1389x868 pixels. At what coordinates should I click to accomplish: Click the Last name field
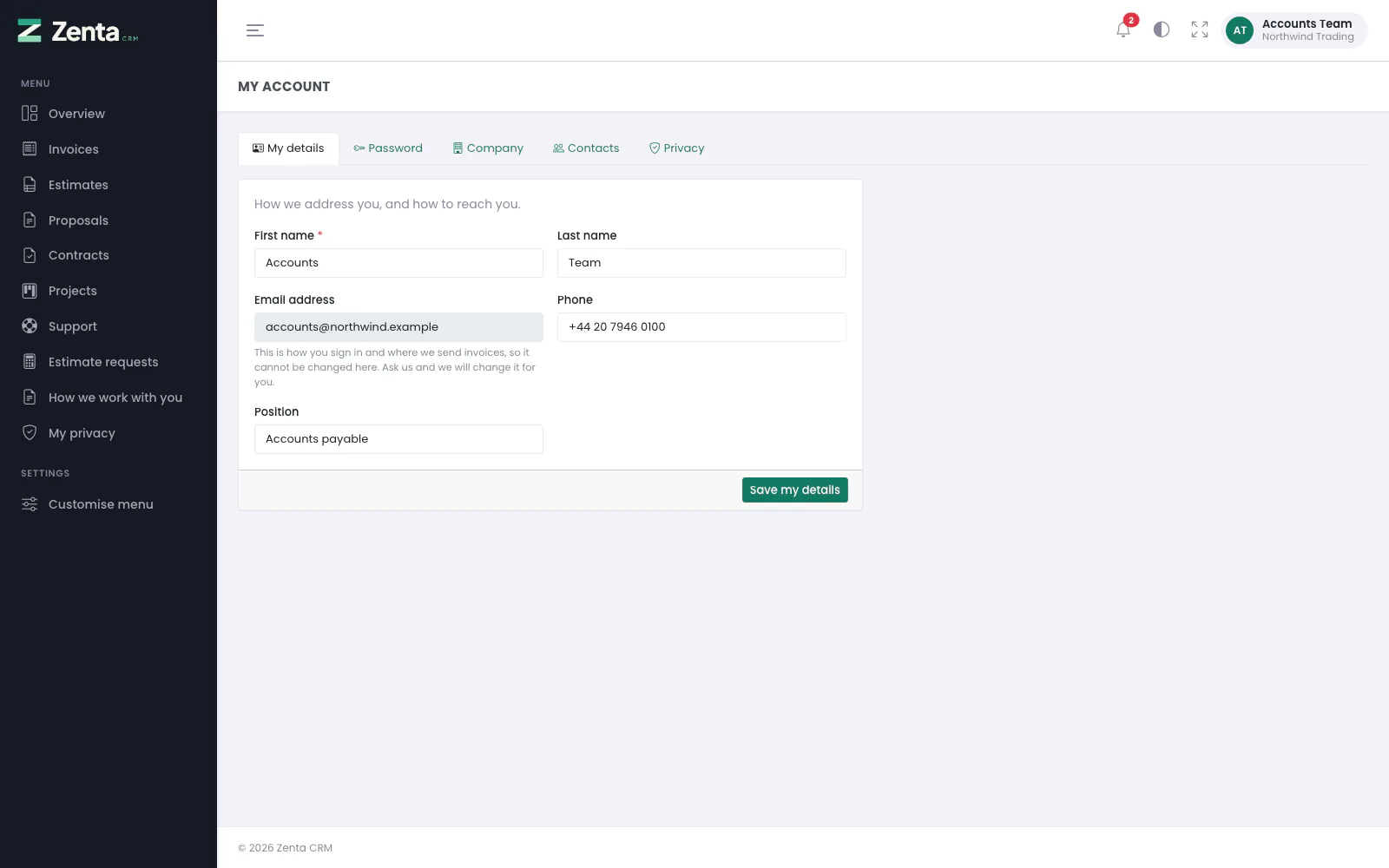point(701,263)
